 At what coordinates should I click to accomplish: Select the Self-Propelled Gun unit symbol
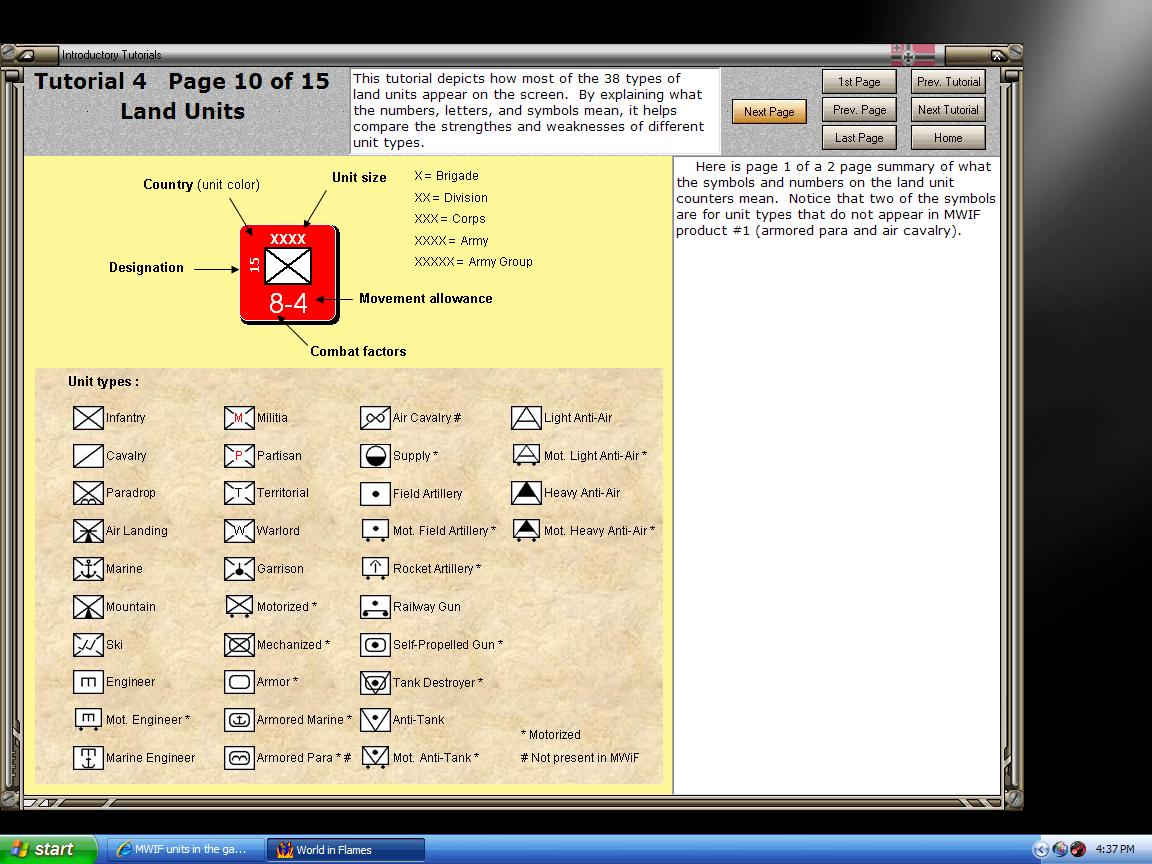tap(375, 644)
